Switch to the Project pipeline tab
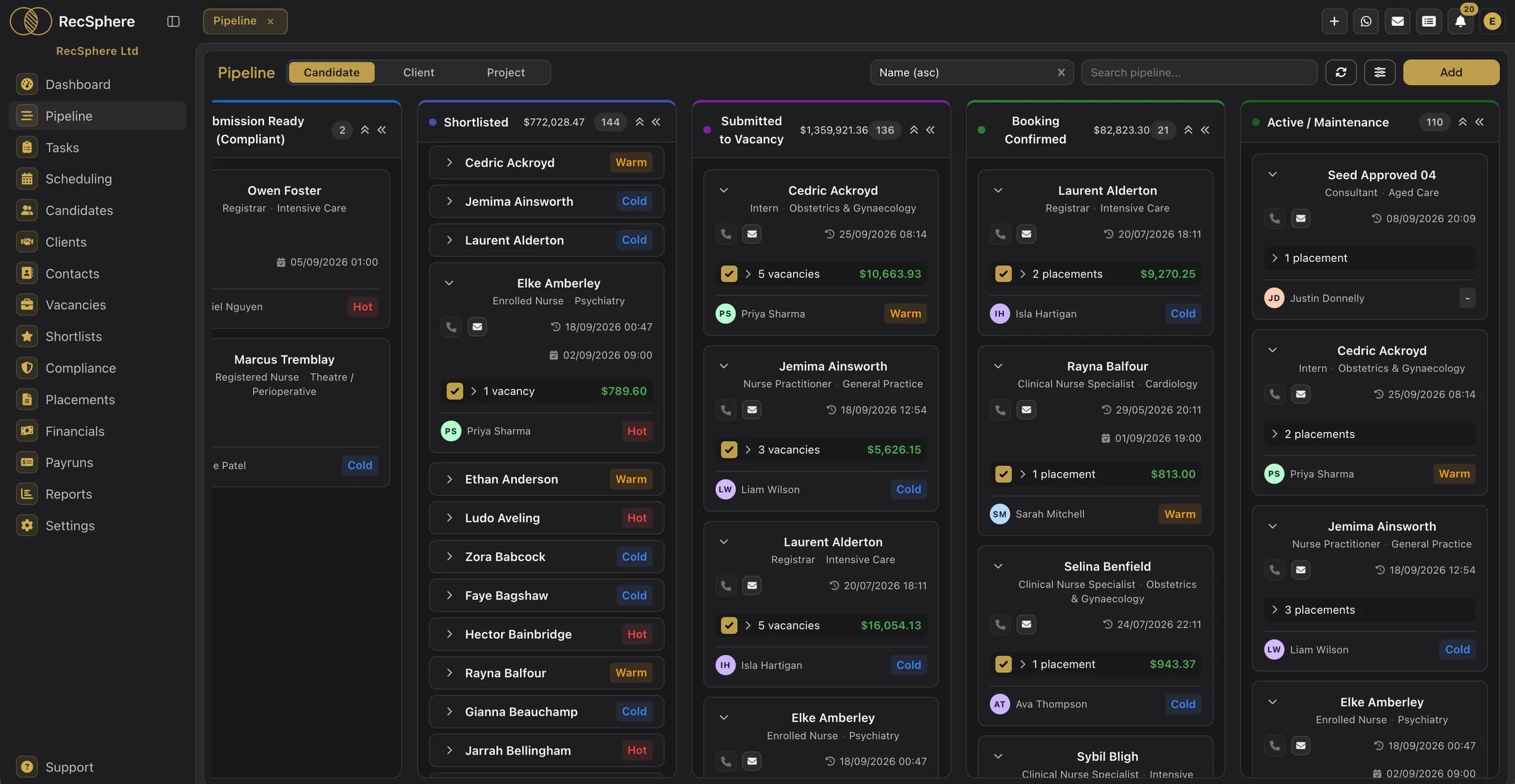1515x784 pixels. click(506, 73)
